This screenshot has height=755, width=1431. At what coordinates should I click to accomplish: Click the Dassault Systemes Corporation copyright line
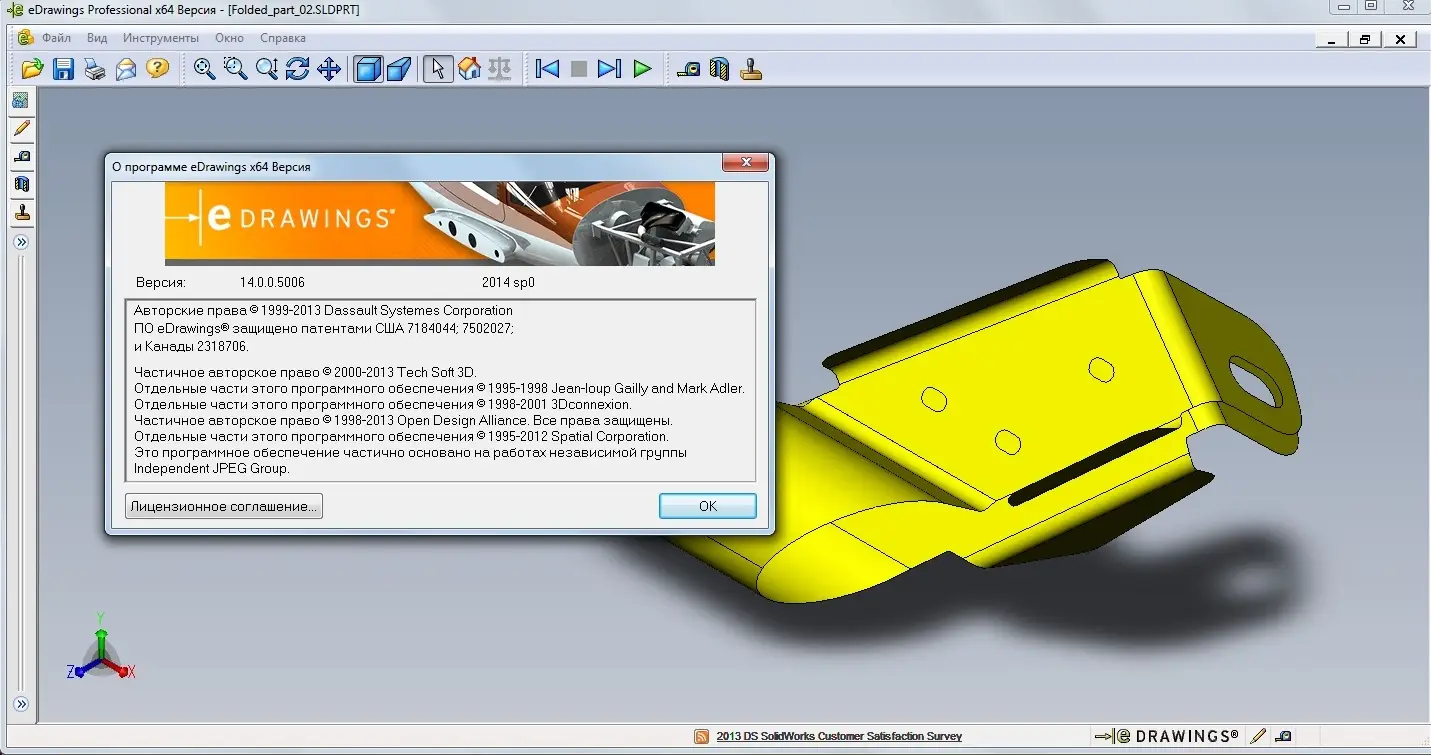pyautogui.click(x=323, y=310)
